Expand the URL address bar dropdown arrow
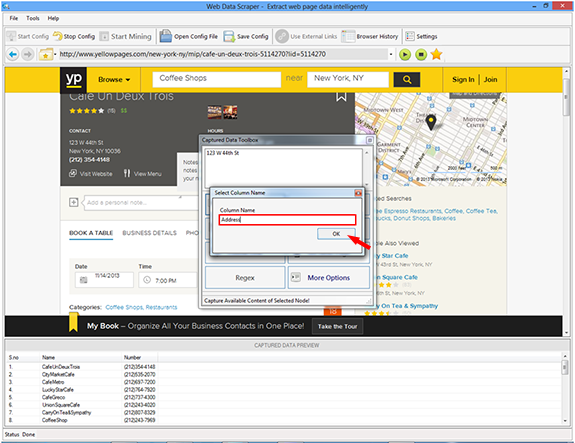This screenshot has height=443, width=575. click(391, 54)
